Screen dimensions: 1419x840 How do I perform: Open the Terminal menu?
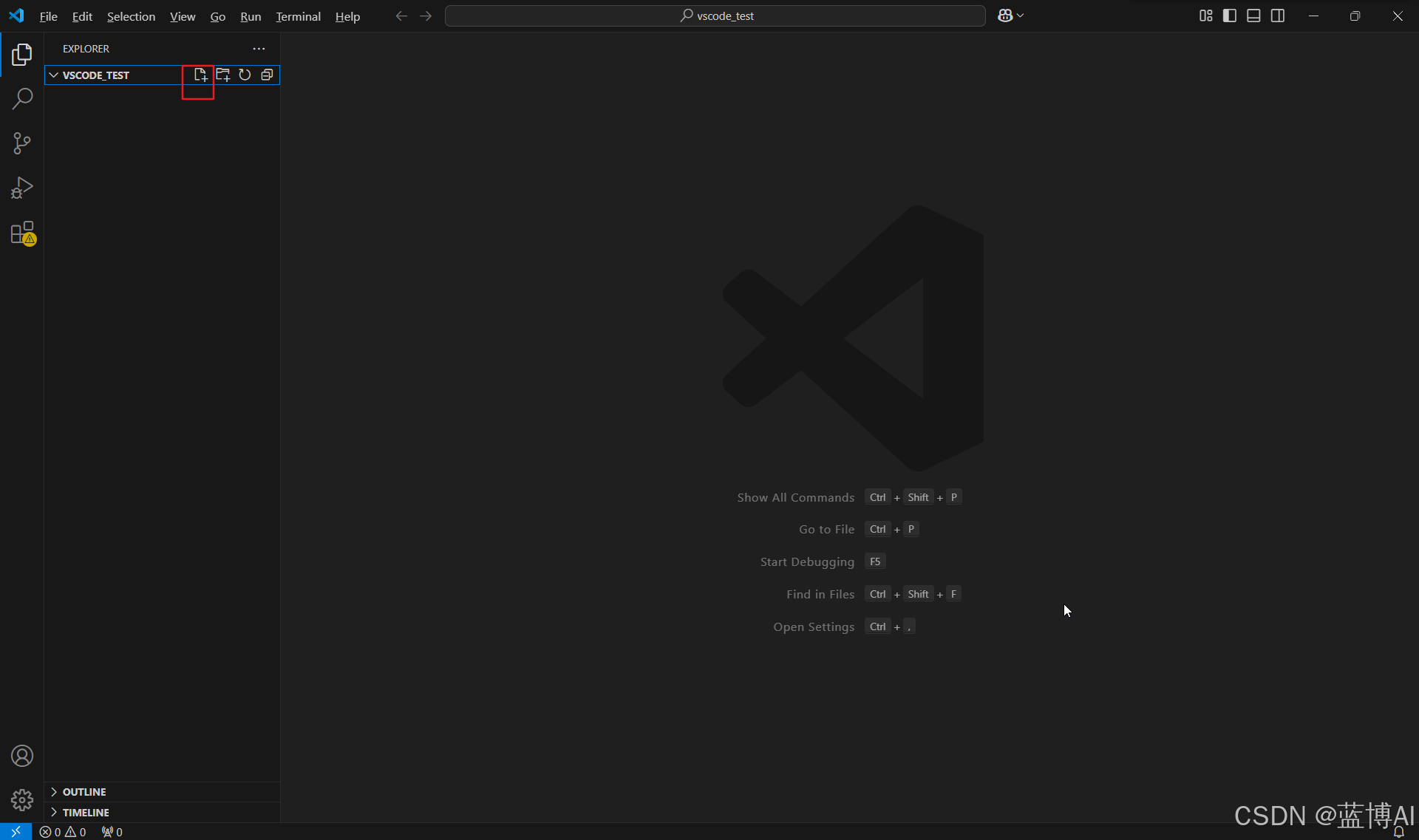click(298, 16)
